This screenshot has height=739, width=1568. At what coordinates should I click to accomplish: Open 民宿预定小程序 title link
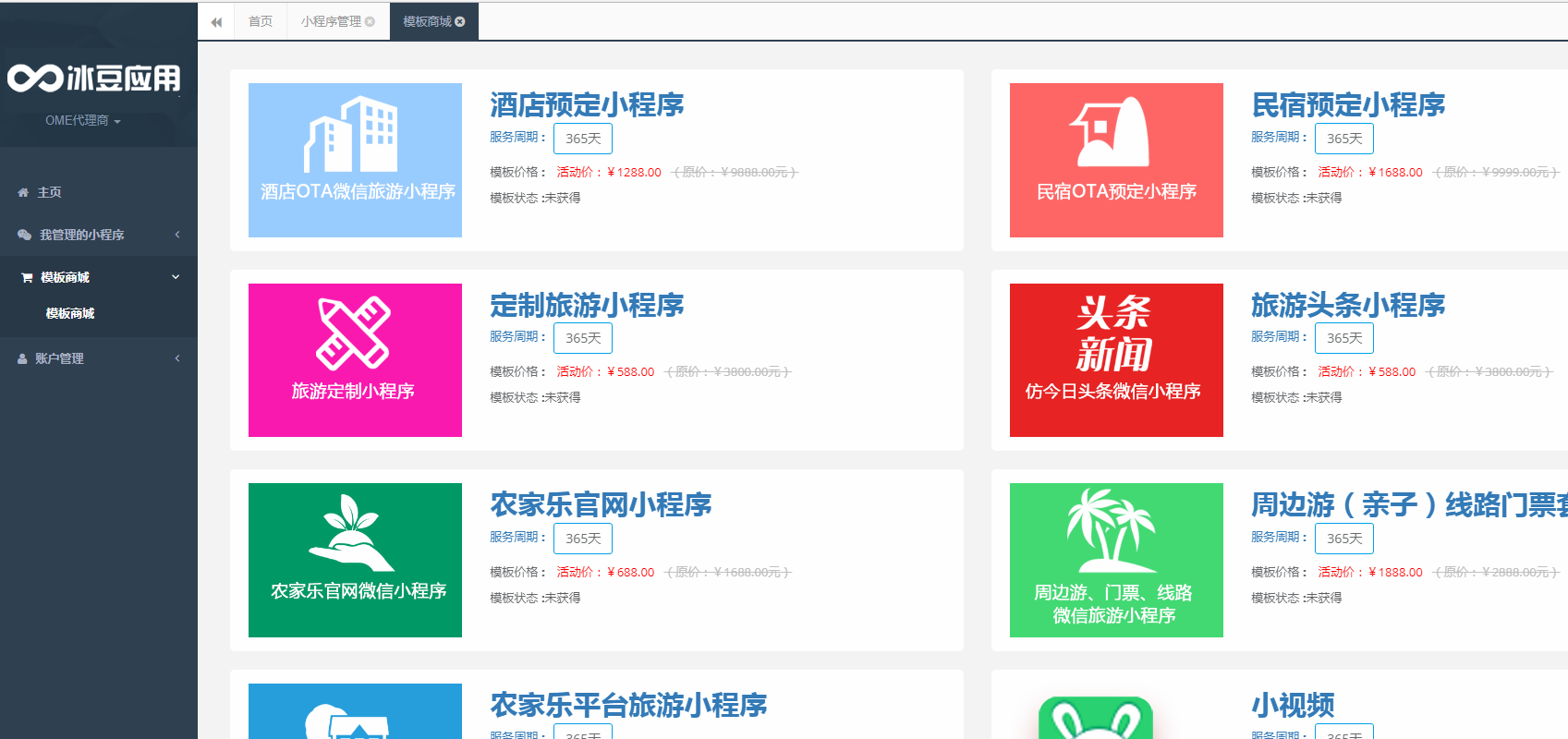(1348, 105)
